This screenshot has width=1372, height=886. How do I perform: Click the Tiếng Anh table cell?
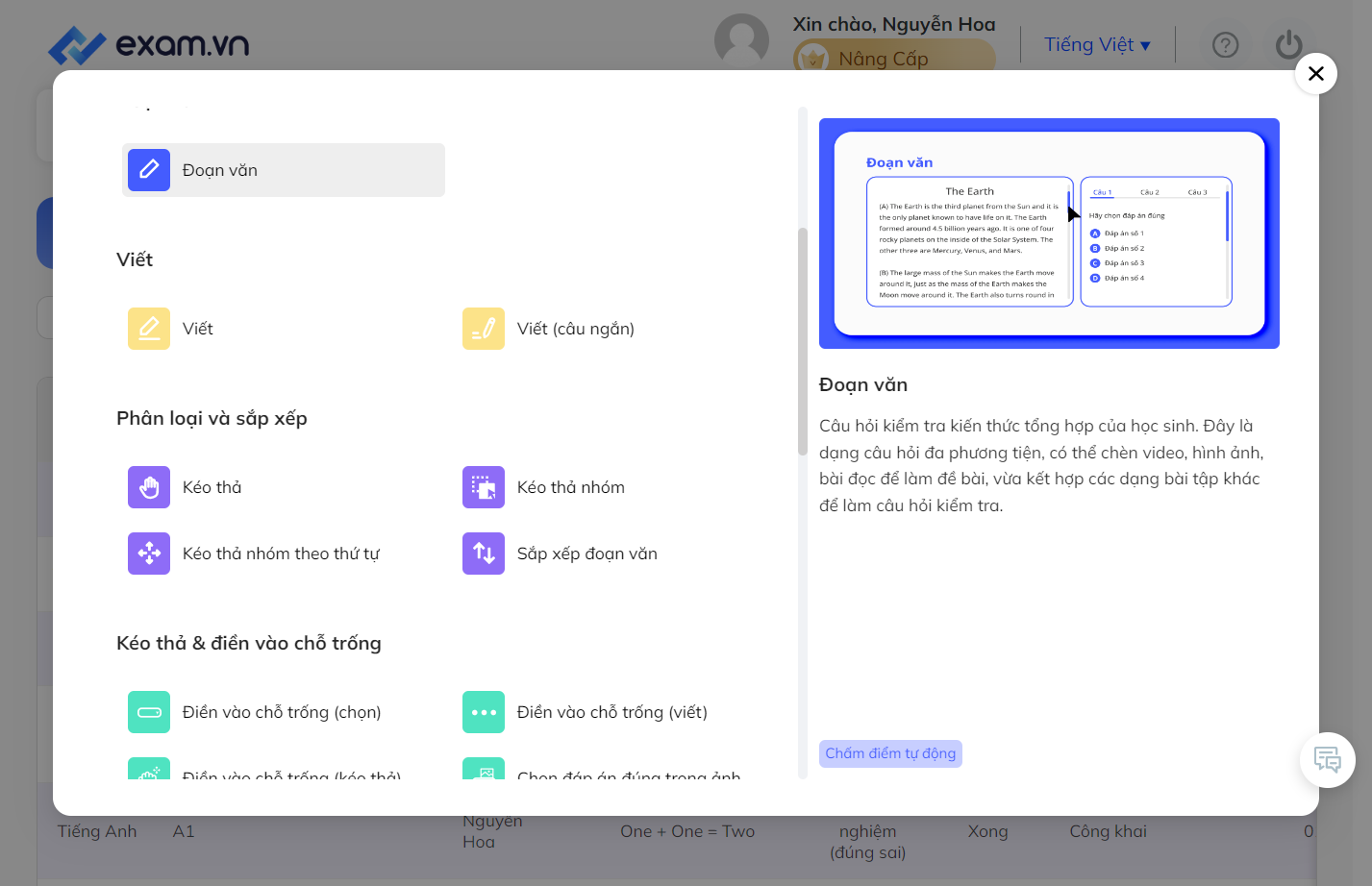point(97,831)
